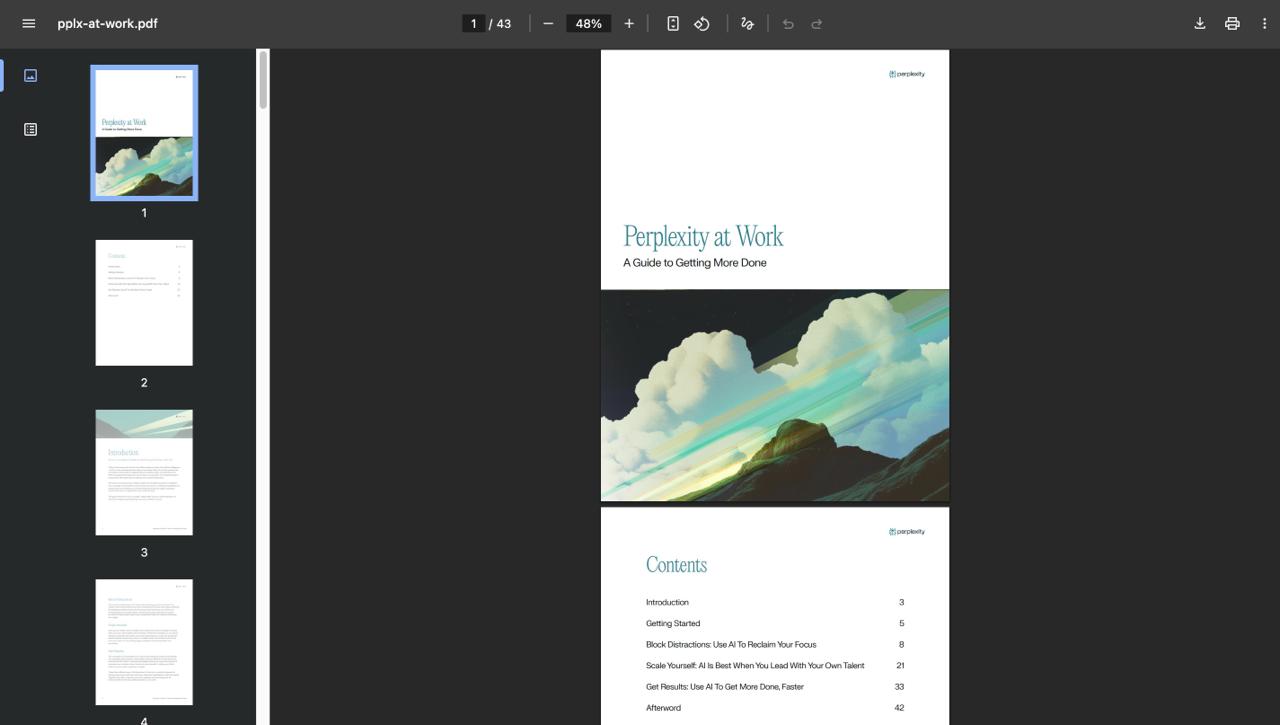This screenshot has height=725, width=1280.
Task: Click the undo arrow icon
Action: click(x=788, y=23)
